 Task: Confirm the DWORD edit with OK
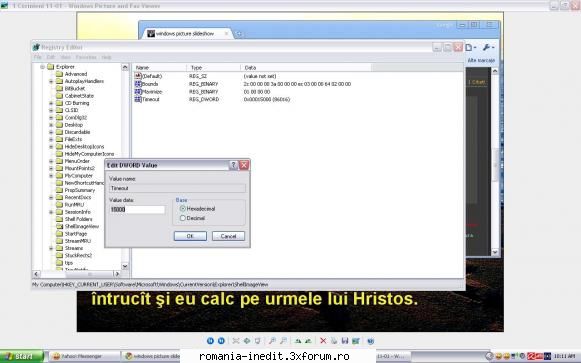click(x=190, y=236)
